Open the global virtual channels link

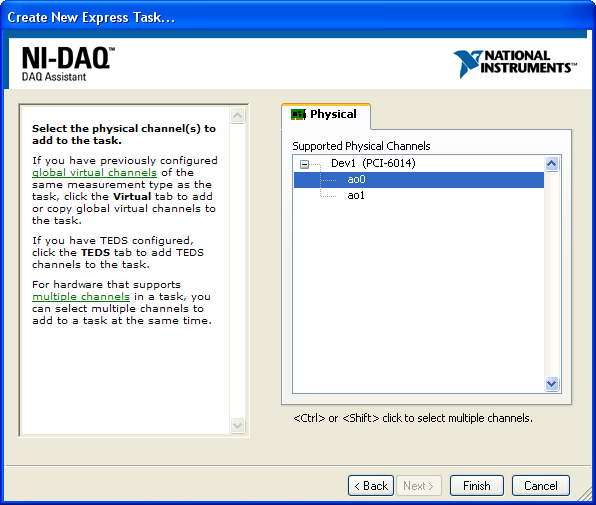pos(94,173)
